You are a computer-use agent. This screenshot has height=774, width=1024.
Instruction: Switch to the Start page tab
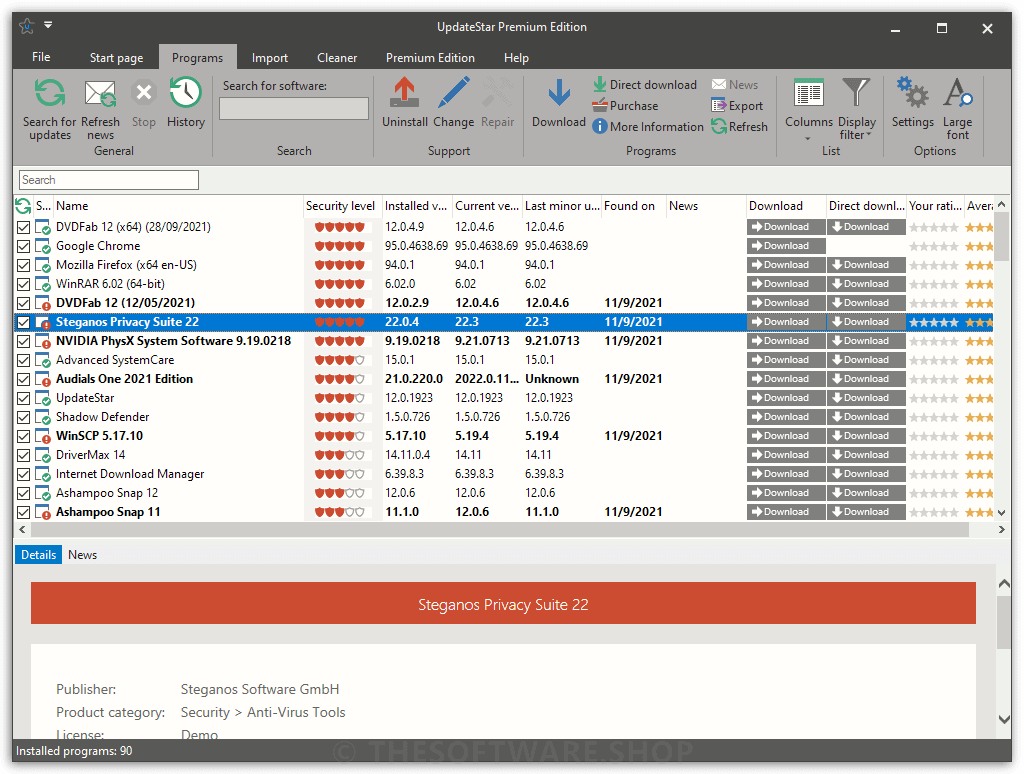click(116, 57)
